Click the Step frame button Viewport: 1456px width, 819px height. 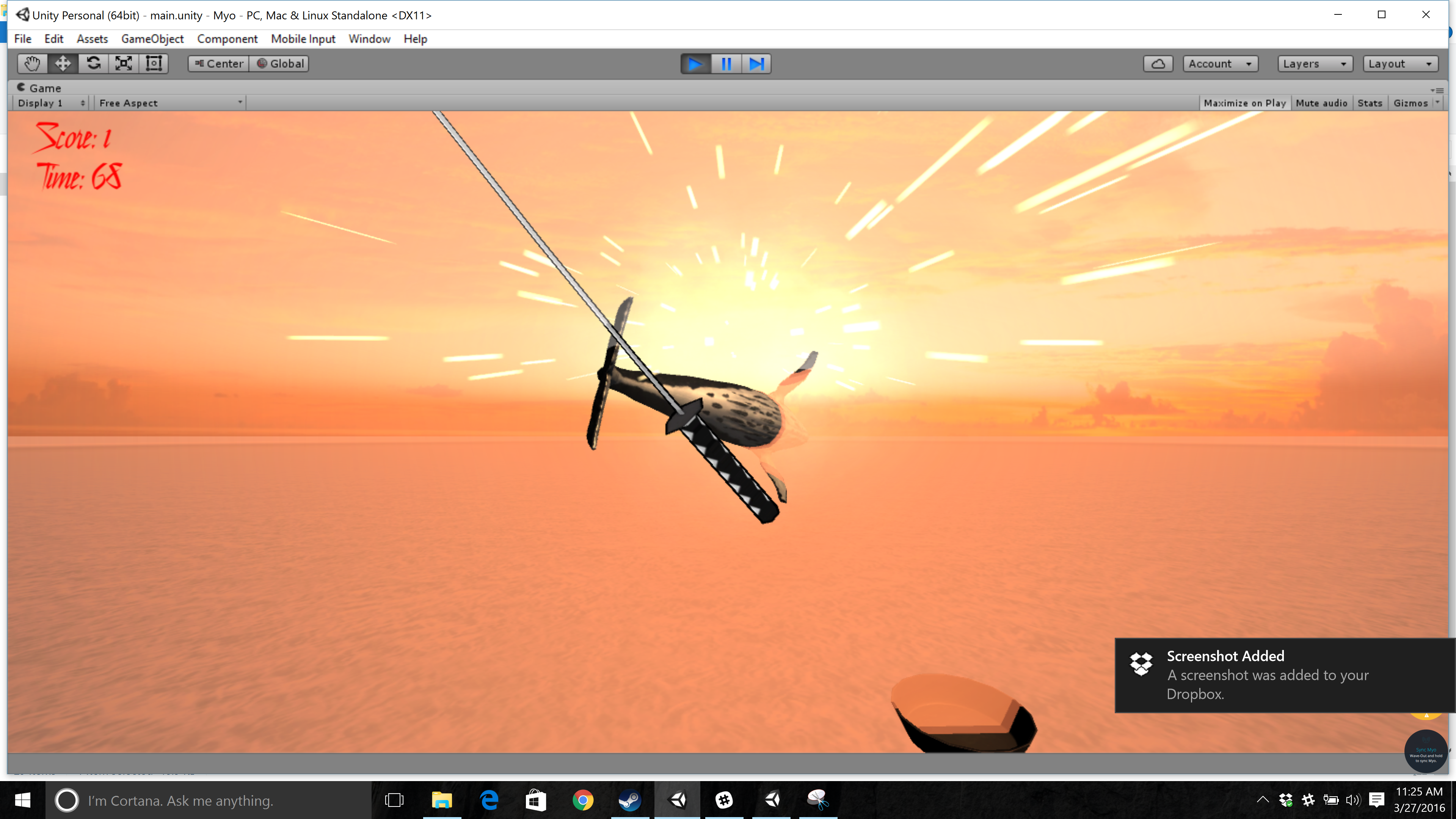coord(756,64)
